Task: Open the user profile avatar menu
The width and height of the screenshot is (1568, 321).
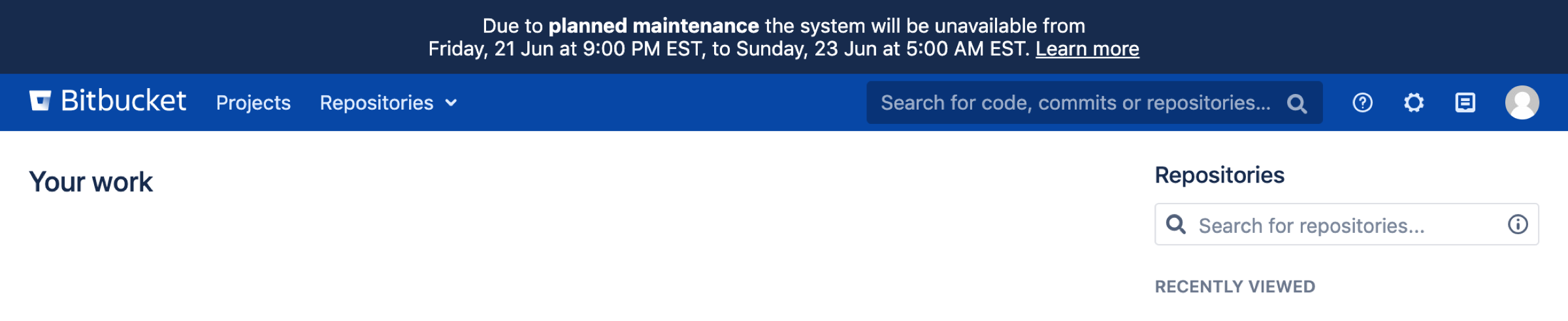Action: (1522, 102)
